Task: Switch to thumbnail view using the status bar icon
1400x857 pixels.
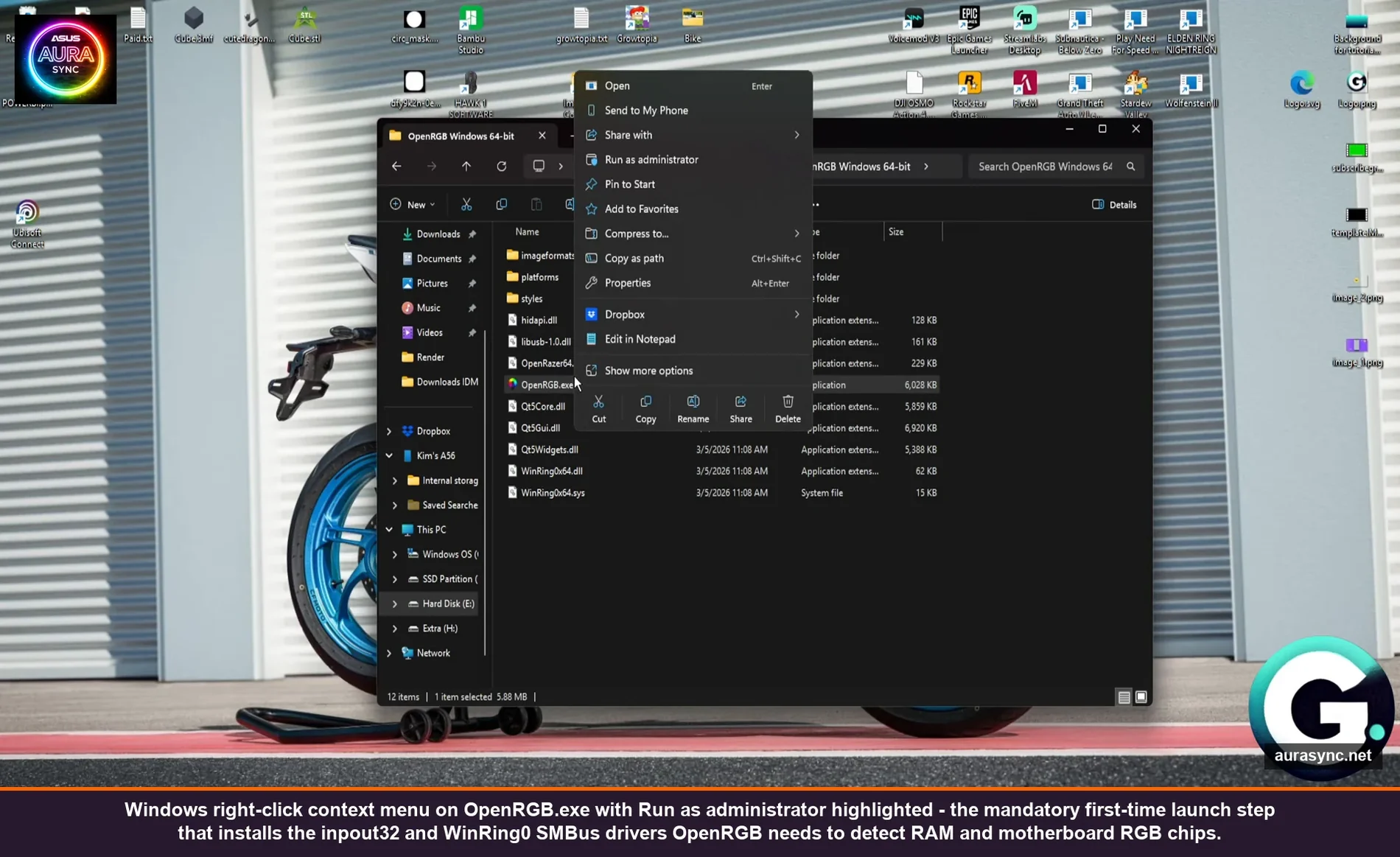Action: click(x=1140, y=696)
